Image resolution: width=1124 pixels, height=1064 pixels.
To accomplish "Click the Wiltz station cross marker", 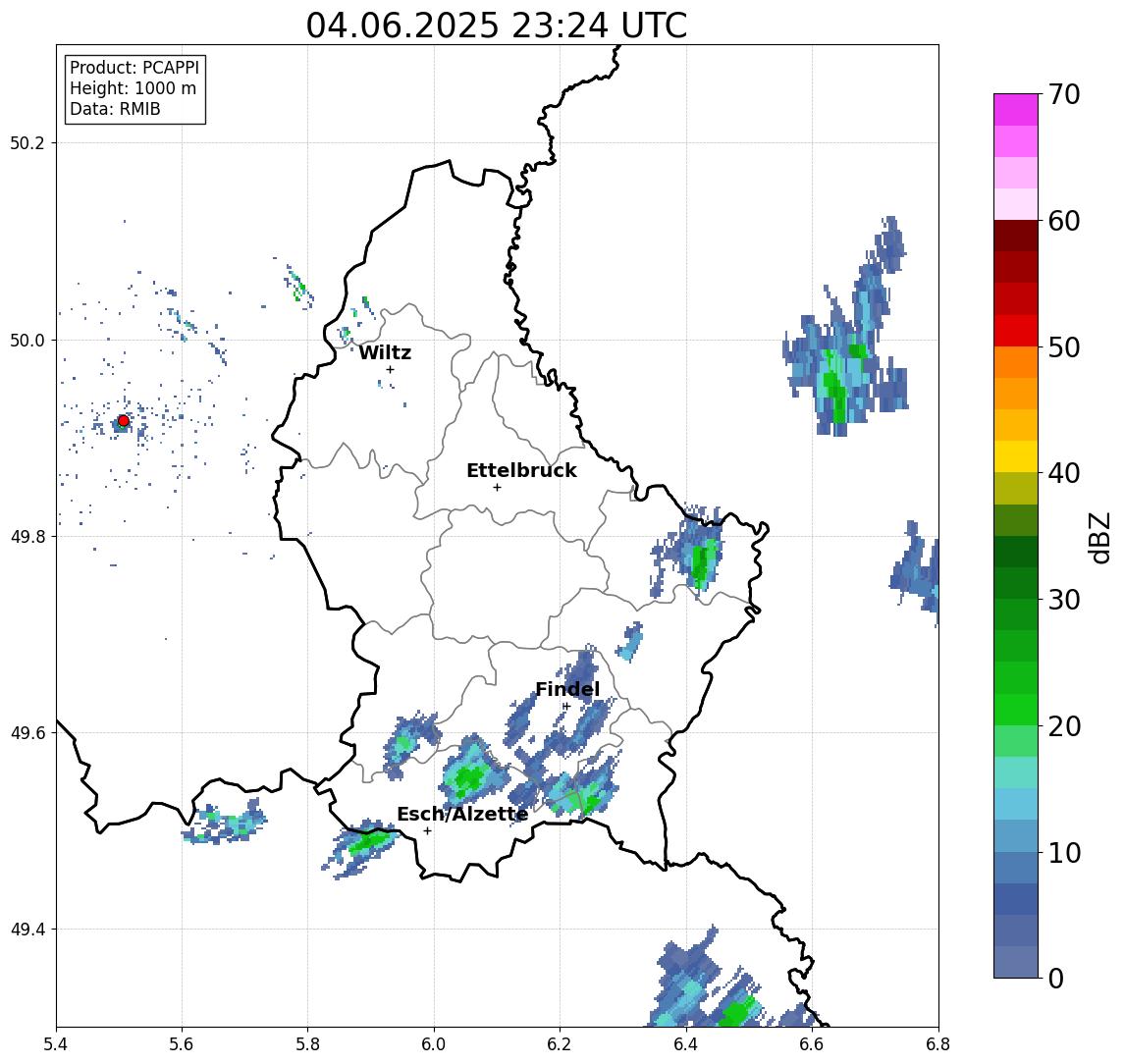I will [390, 370].
